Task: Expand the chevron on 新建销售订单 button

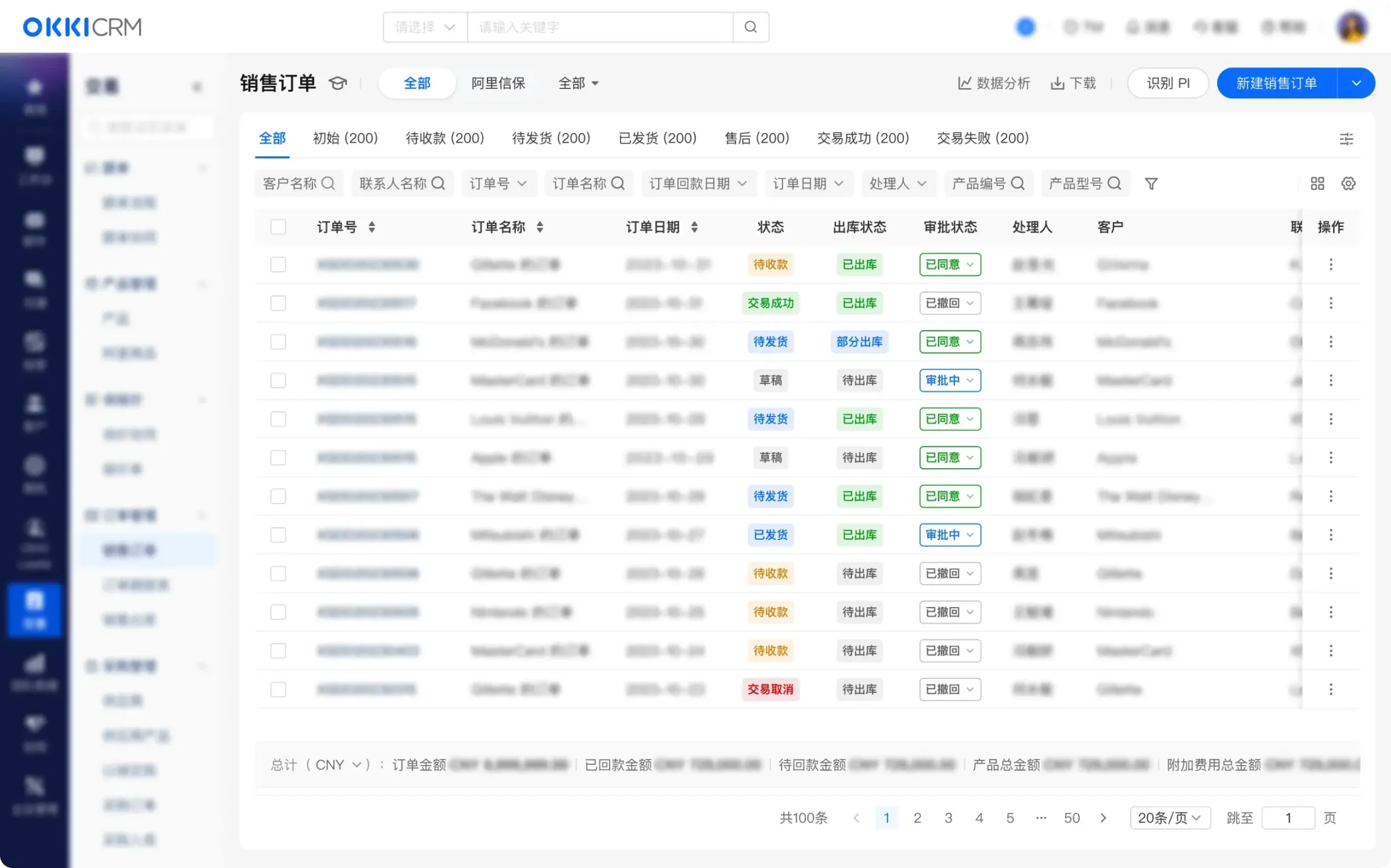Action: [1357, 83]
